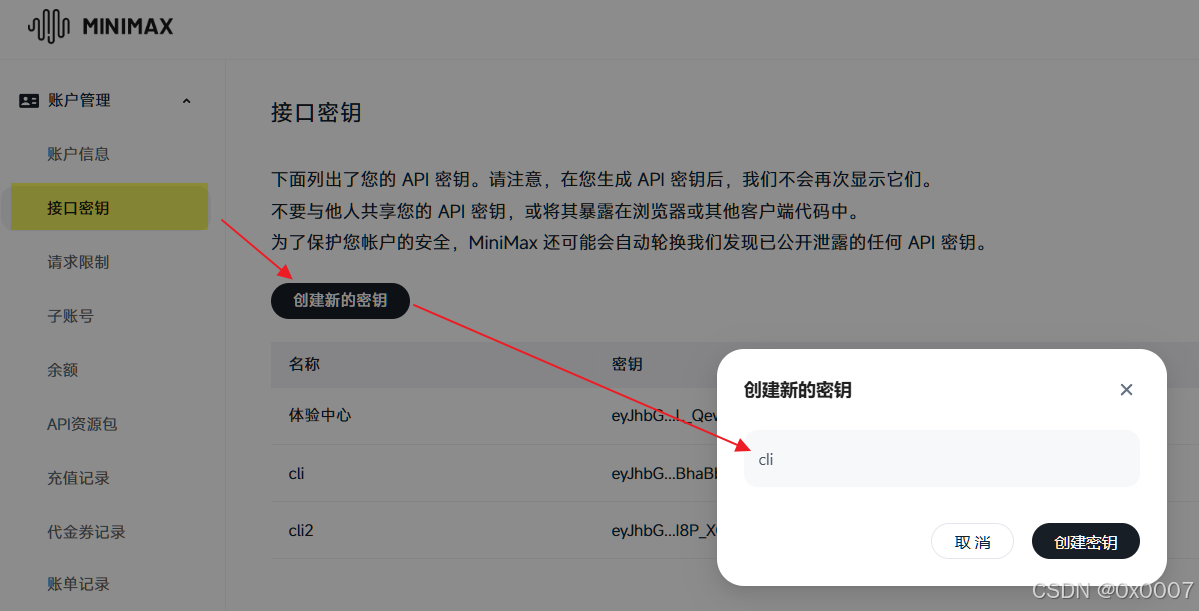Click the cli2 key name cell
This screenshot has height=611, width=1199.
coord(301,530)
